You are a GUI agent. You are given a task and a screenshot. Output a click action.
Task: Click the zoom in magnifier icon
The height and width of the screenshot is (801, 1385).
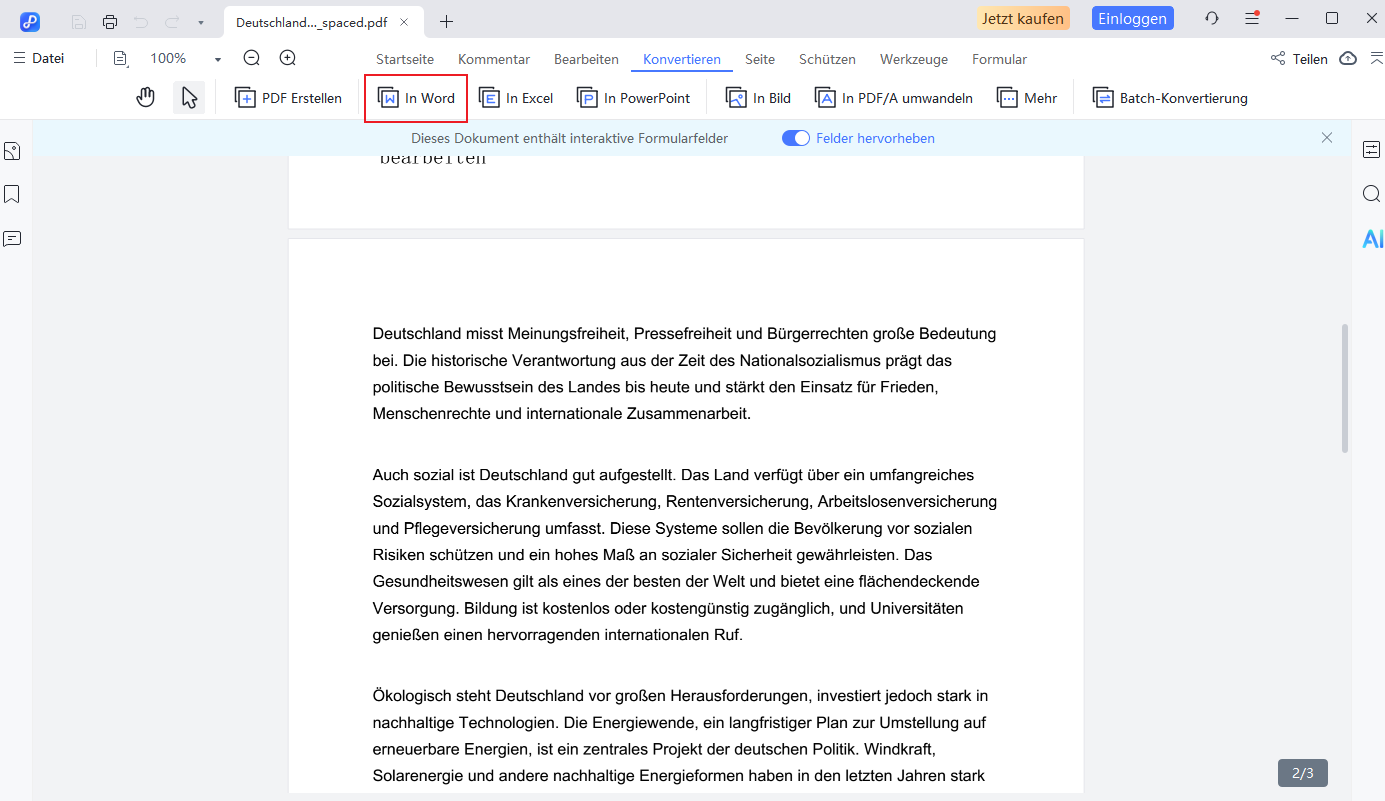point(288,59)
